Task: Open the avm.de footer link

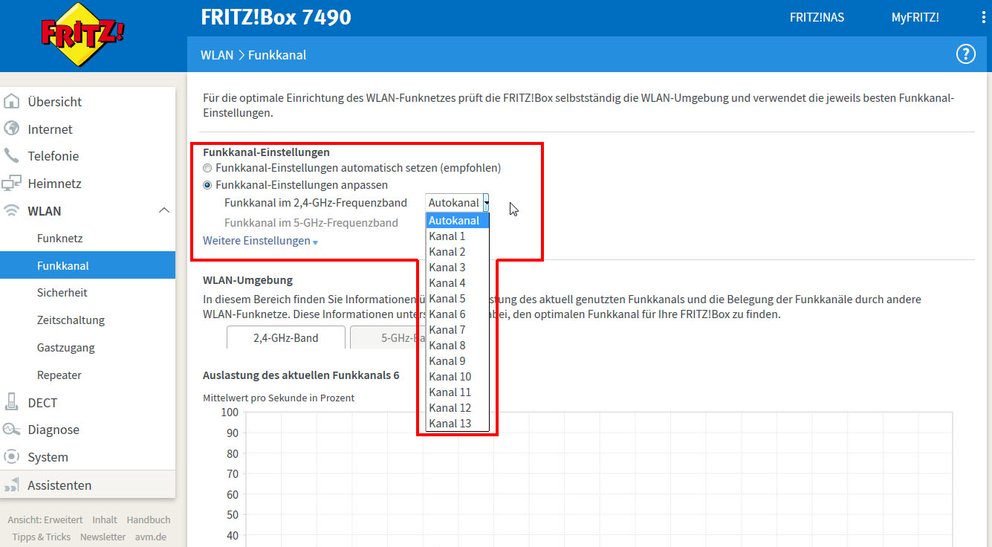Action: (151, 537)
